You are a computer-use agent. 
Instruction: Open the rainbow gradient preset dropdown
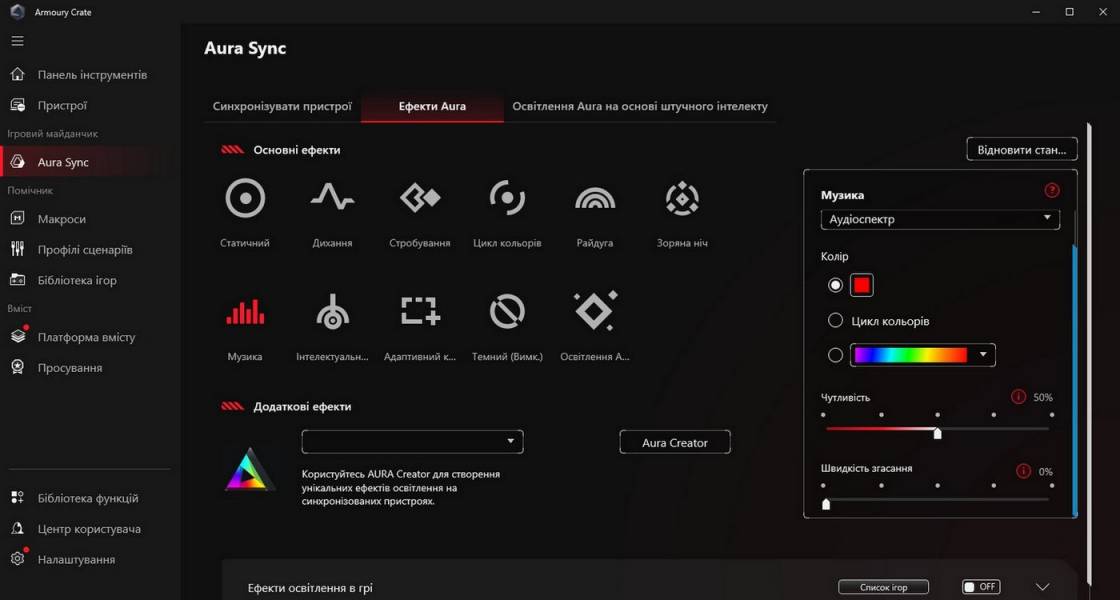(923, 355)
